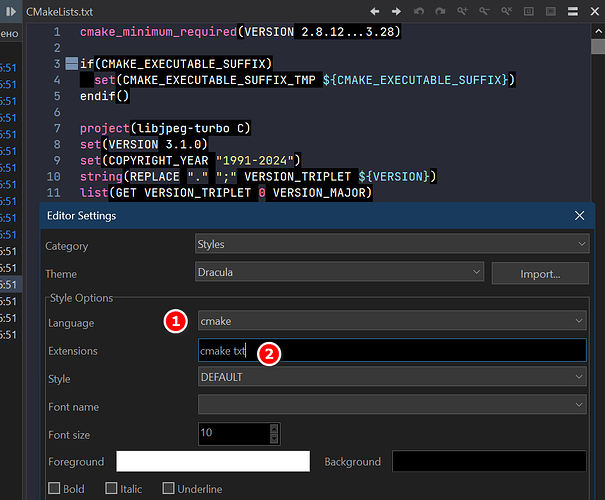605x500 pixels.
Task: Click line number 8 in the gutter
Action: [57, 144]
